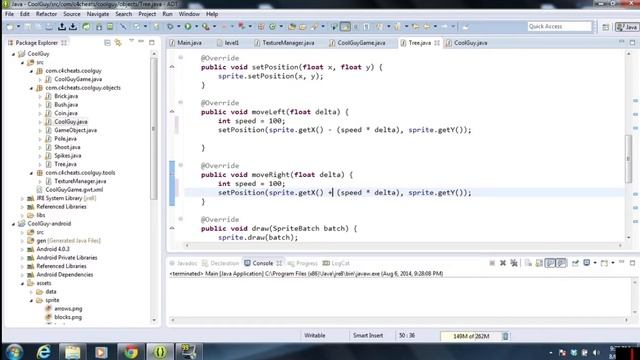Click inside the Quick Access field
The height and width of the screenshot is (360, 640).
(559, 27)
